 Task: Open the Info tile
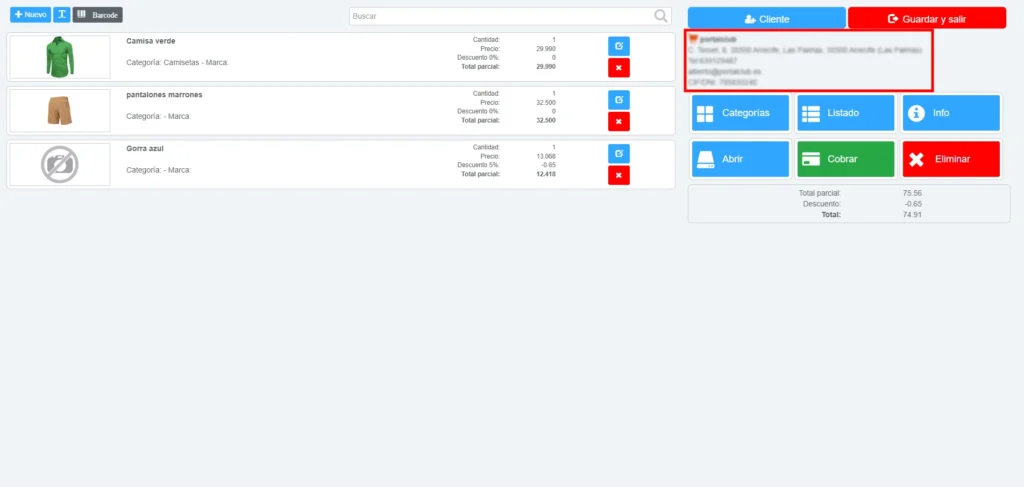[952, 113]
